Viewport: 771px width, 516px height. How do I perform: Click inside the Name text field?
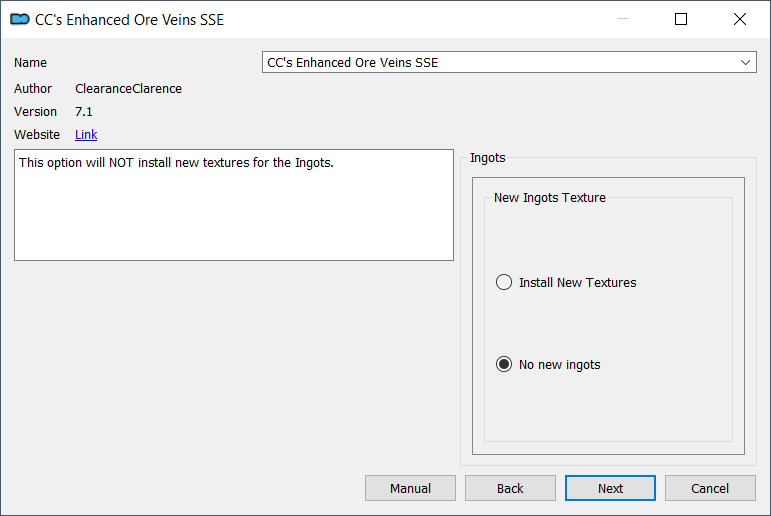[x=499, y=62]
